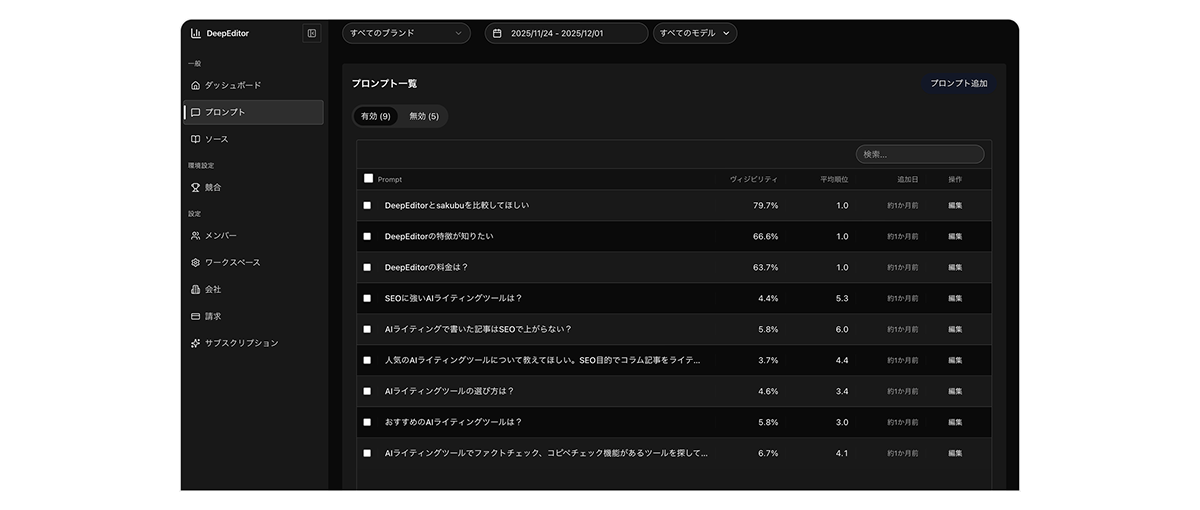
Task: Click the 5.3 average rank value
Action: 842,298
